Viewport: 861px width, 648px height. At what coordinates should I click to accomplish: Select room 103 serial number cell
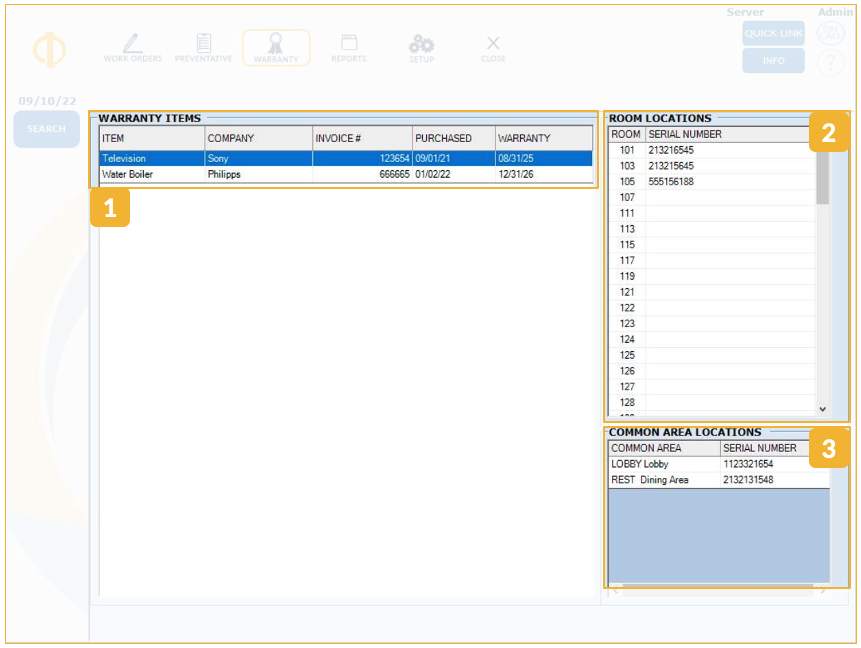pos(729,166)
